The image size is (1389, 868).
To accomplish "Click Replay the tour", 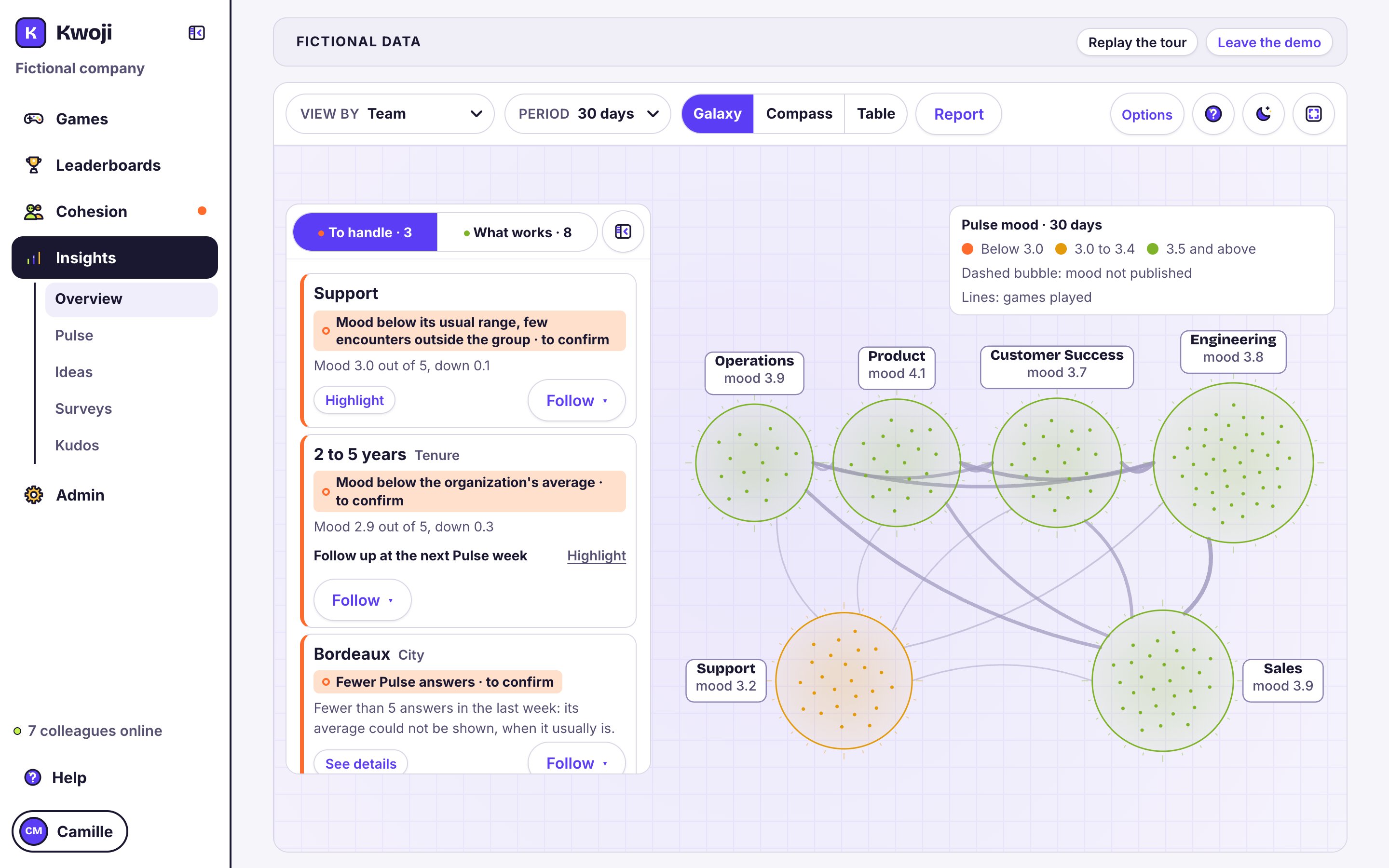I will pos(1136,42).
